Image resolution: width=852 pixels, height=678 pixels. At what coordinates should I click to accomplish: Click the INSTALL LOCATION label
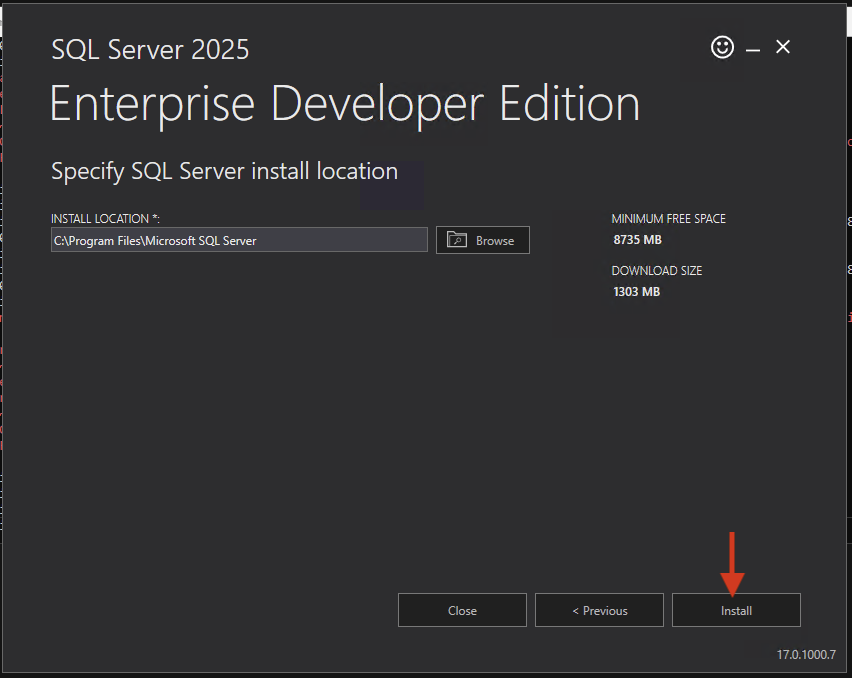pyautogui.click(x=105, y=218)
